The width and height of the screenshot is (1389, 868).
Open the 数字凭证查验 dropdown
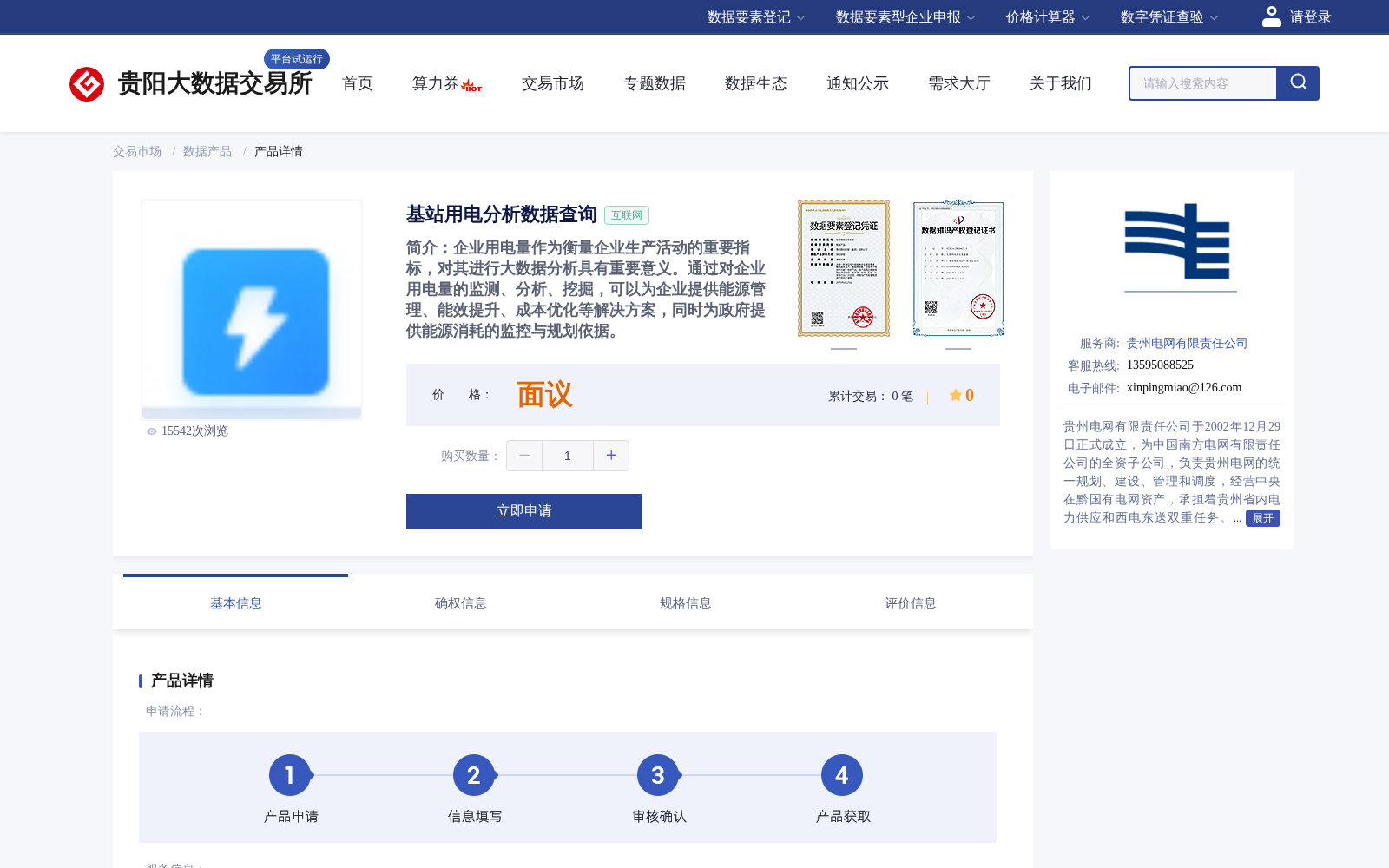[1169, 17]
